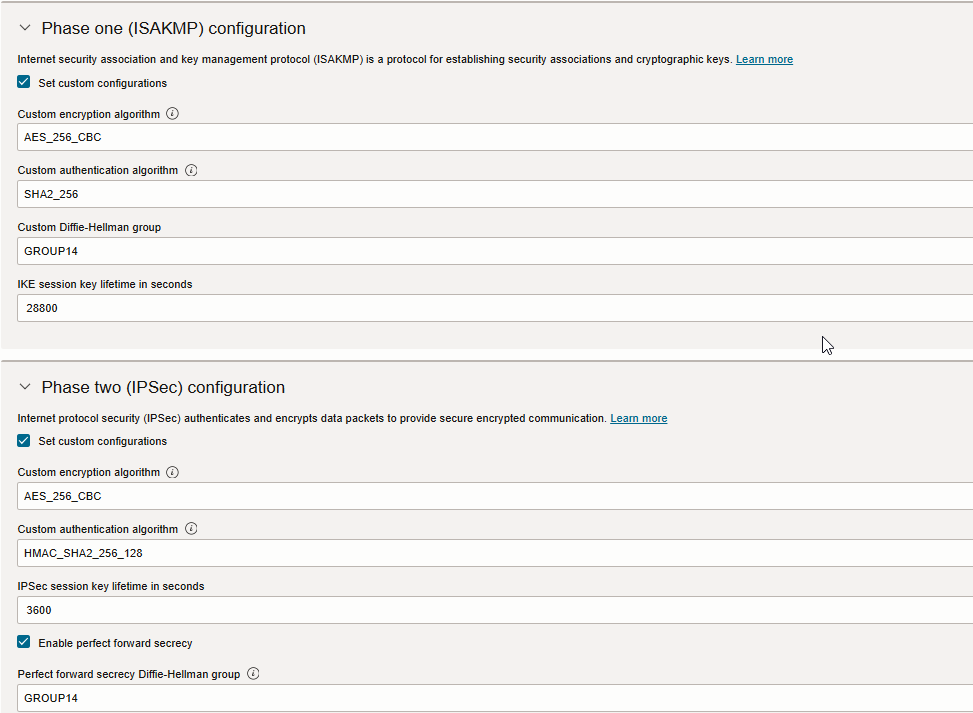Image resolution: width=973 pixels, height=713 pixels.
Task: Click info icon beside Phase one encryption algorithm
Action: coord(172,114)
